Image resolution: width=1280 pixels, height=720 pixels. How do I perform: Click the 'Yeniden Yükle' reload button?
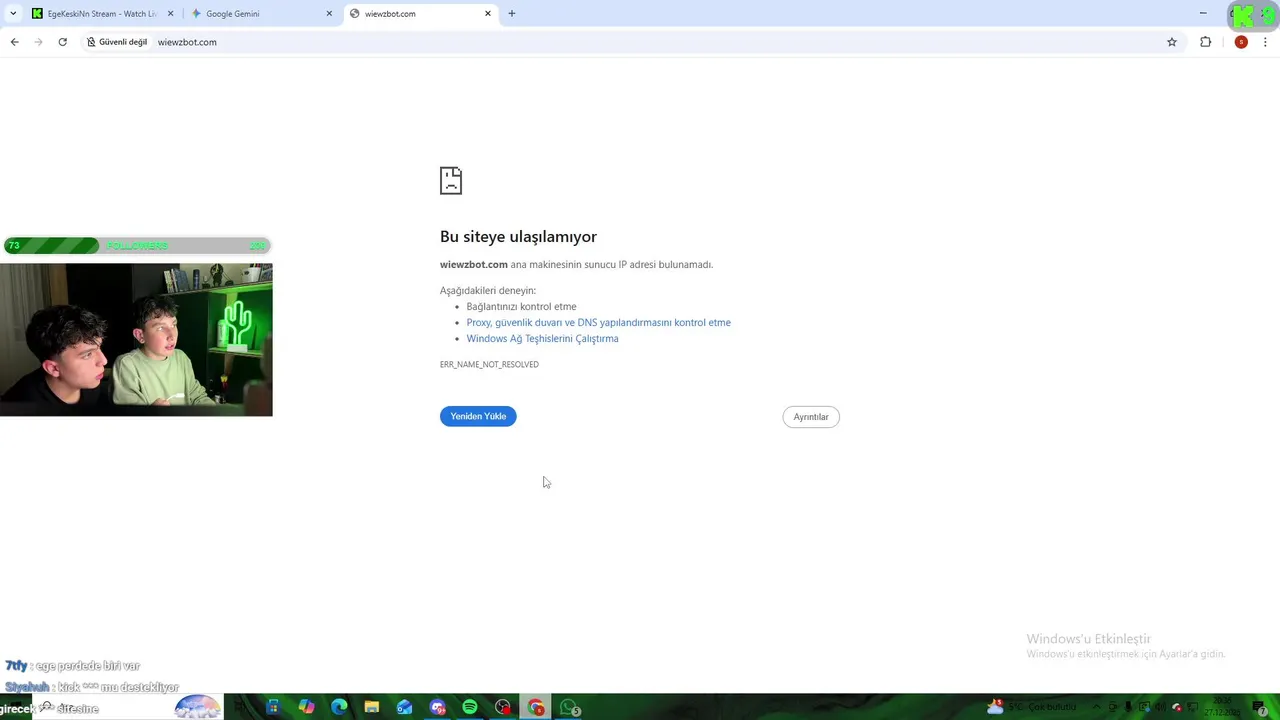point(478,416)
